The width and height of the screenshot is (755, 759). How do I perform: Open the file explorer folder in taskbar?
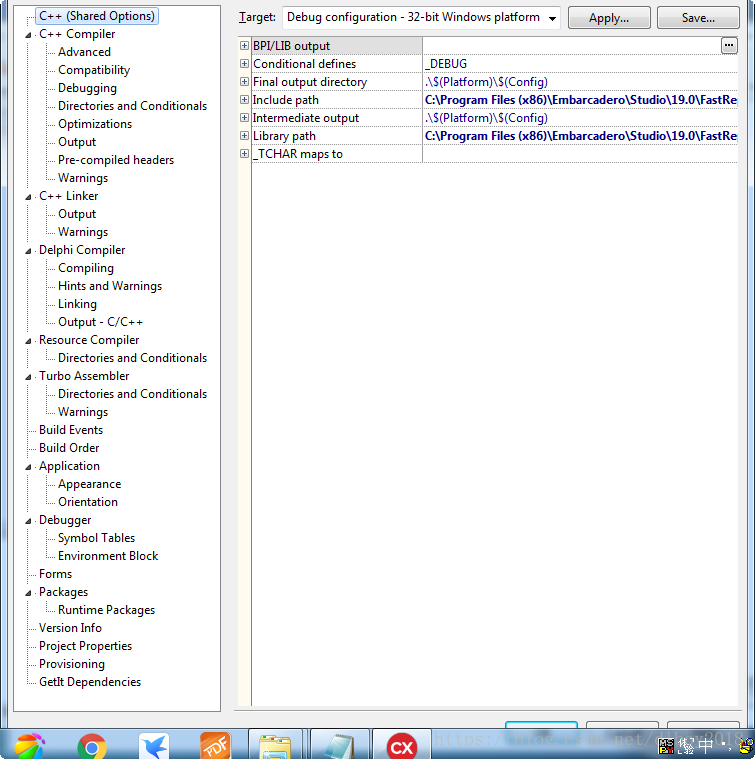(x=275, y=746)
